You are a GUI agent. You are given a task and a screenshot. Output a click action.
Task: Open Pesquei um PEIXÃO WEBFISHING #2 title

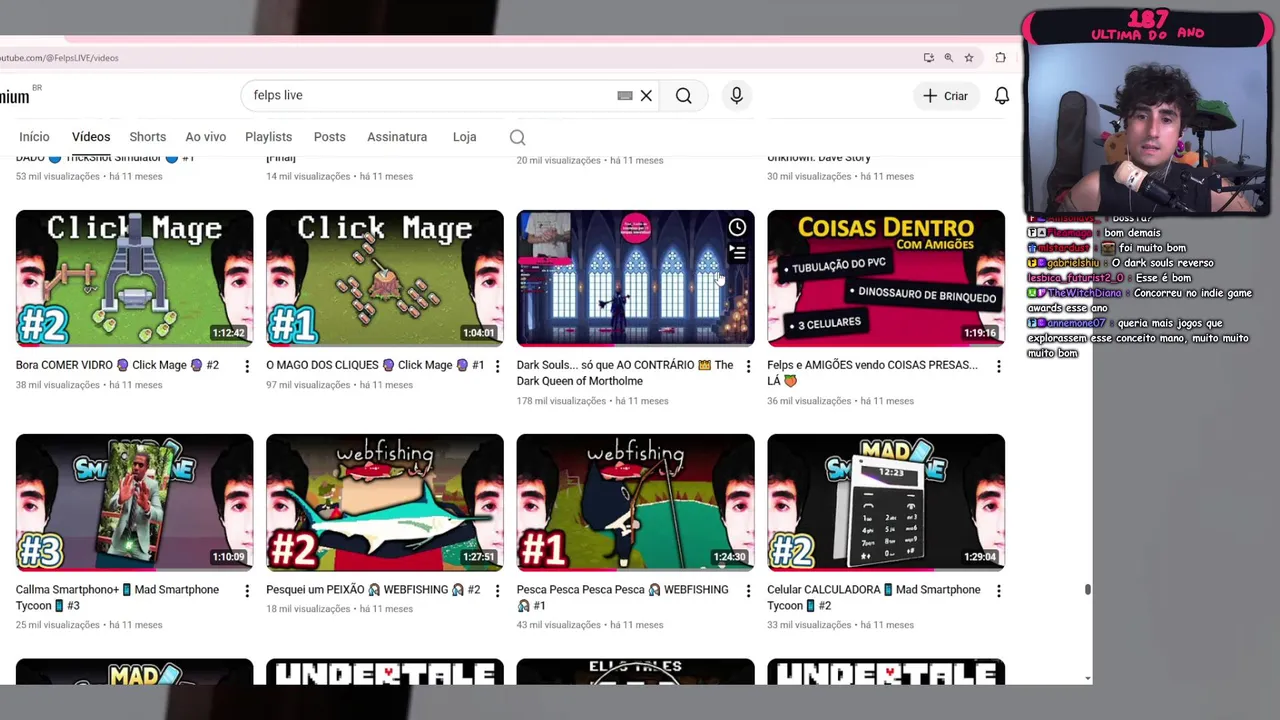click(x=373, y=590)
